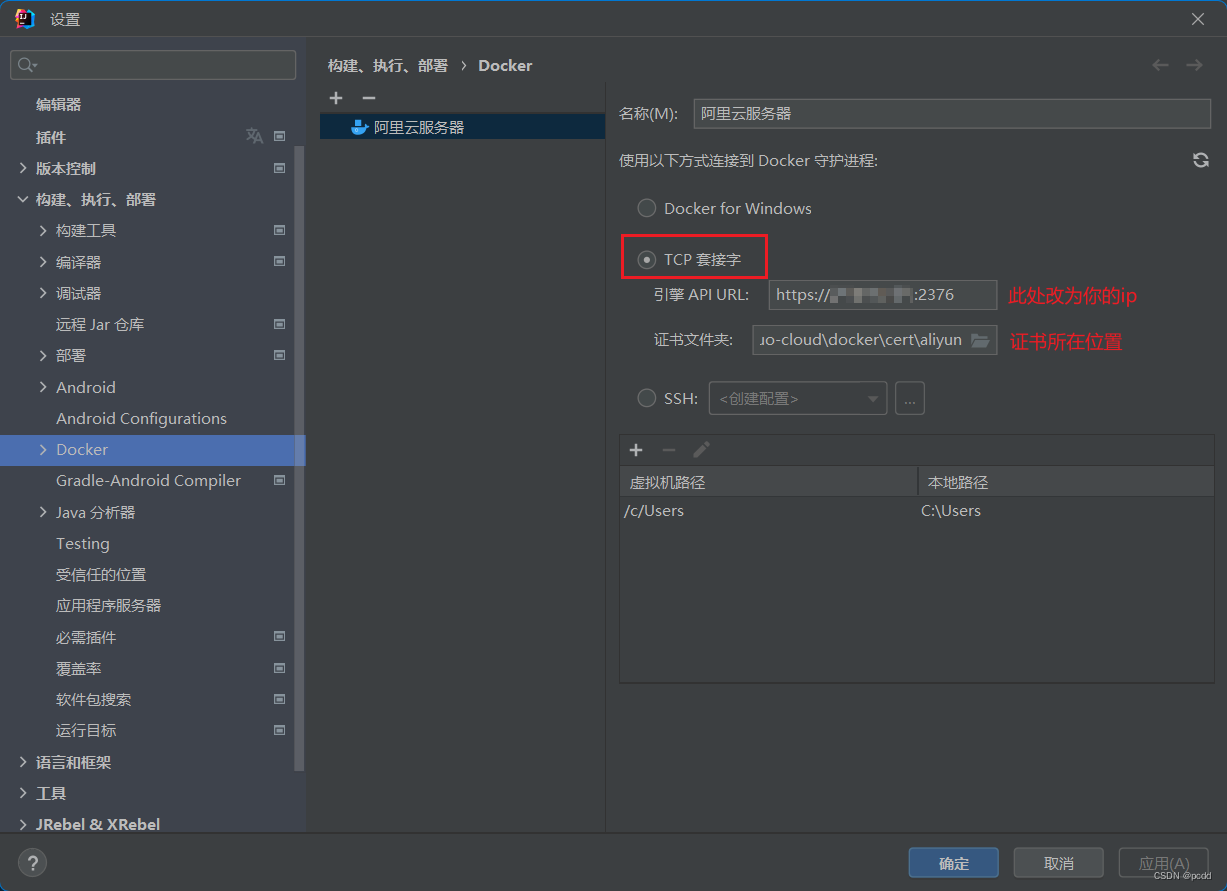Click the certificate folder browse icon
This screenshot has width=1227, height=891.
pos(980,340)
